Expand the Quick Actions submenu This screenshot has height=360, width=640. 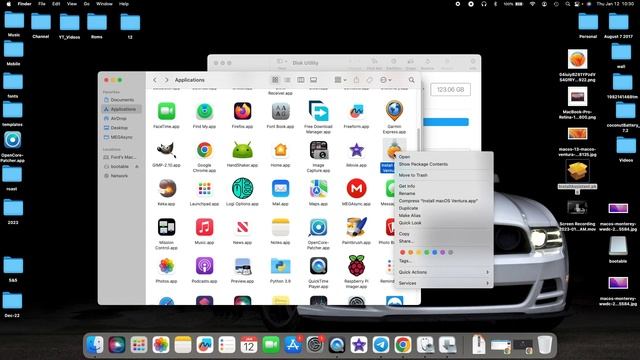coord(444,272)
